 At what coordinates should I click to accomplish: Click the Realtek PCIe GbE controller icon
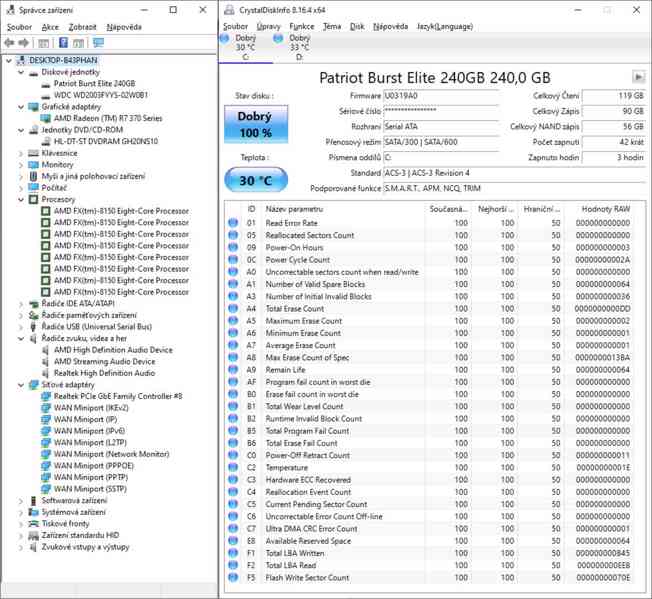45,396
